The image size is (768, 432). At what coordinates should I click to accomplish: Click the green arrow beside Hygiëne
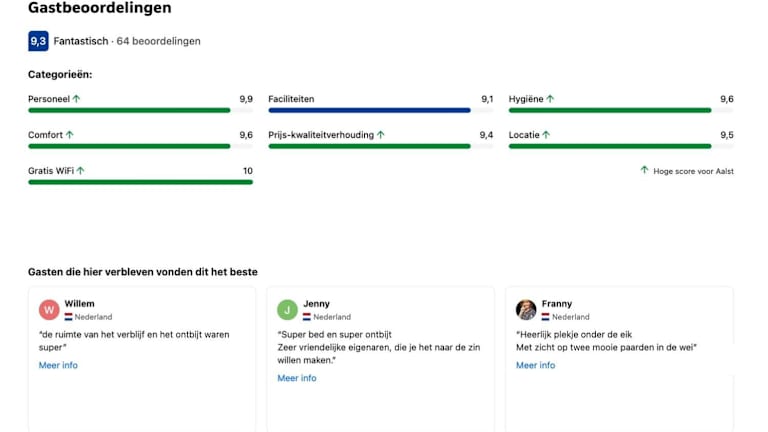[x=550, y=99]
